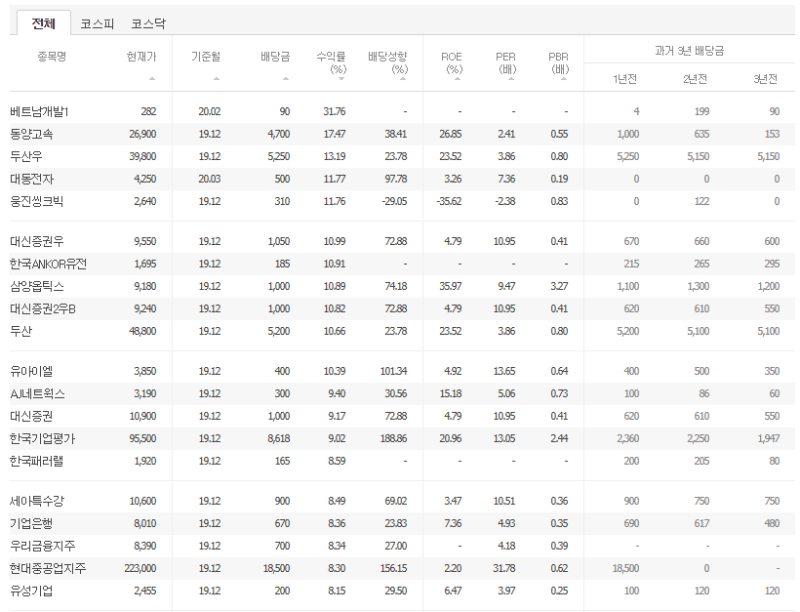Sort by 배당금 arrow

click(x=286, y=79)
